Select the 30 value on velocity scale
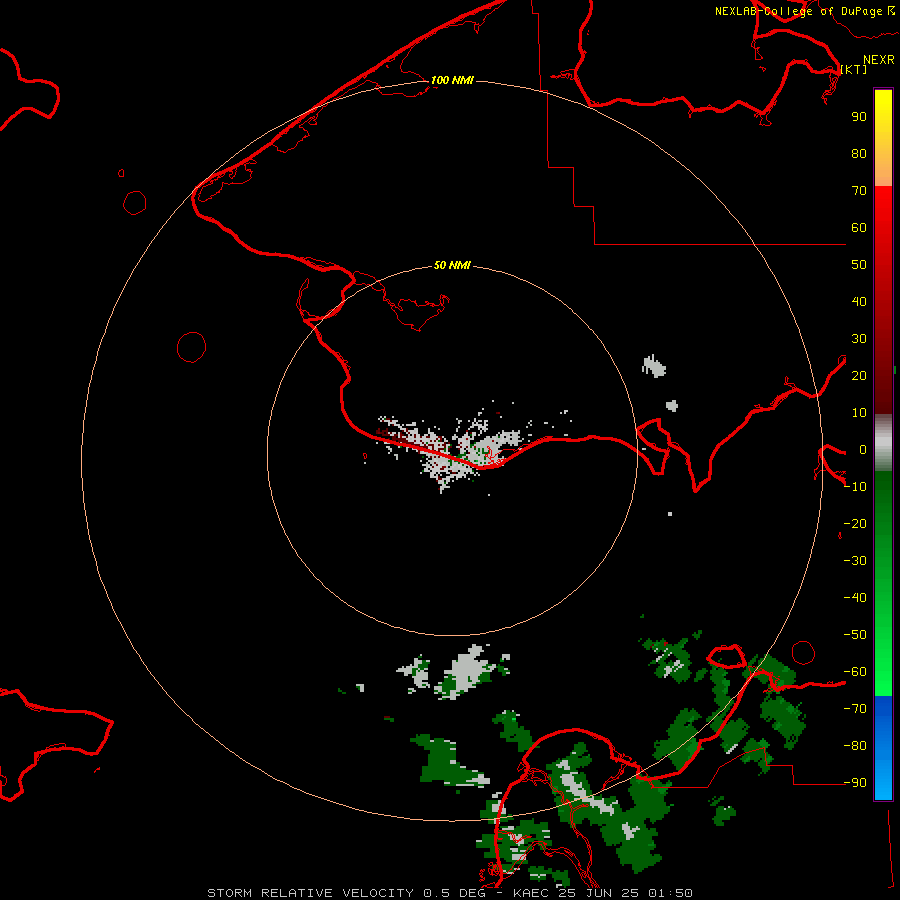Image resolution: width=900 pixels, height=900 pixels. pyautogui.click(x=859, y=339)
